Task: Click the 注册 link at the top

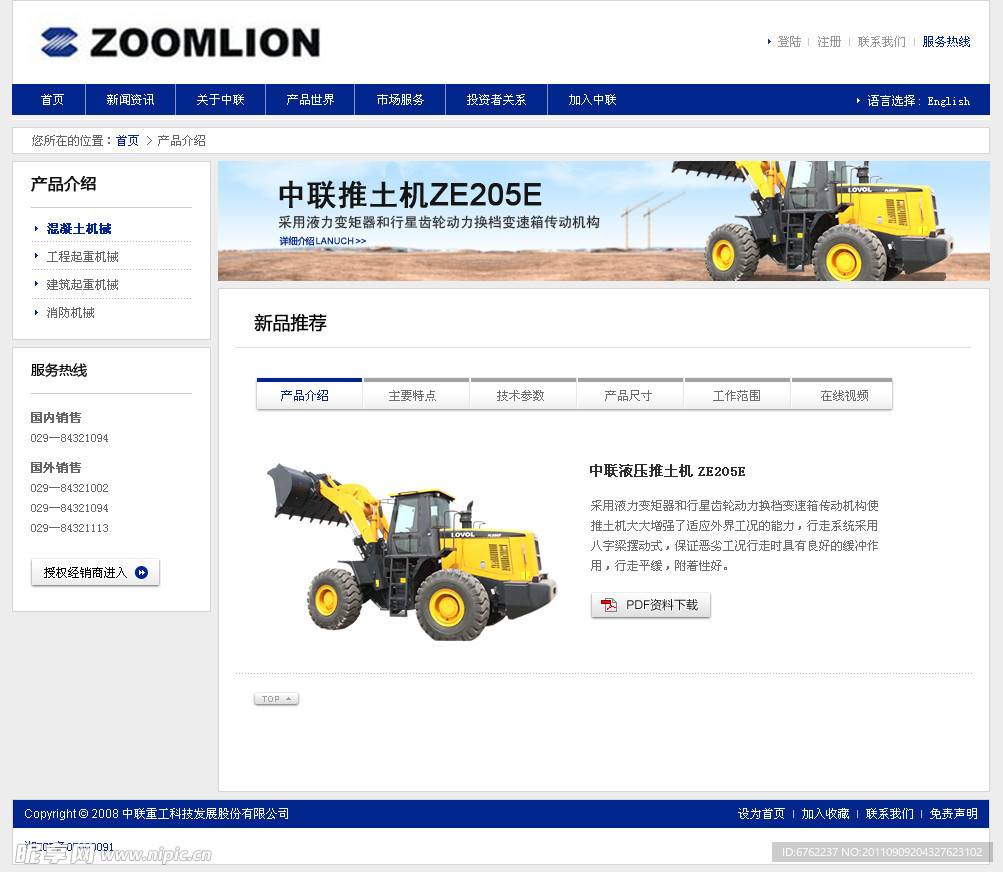Action: pos(829,42)
